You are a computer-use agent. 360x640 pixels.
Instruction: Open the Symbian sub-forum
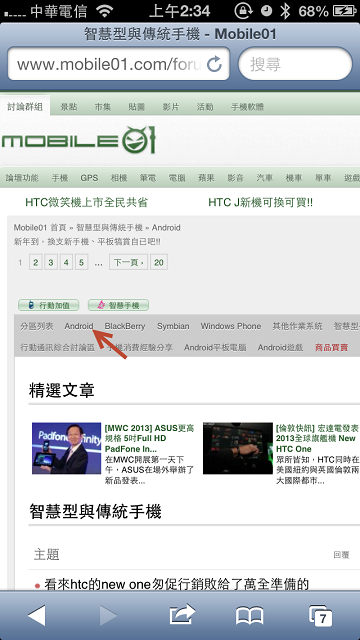(173, 326)
